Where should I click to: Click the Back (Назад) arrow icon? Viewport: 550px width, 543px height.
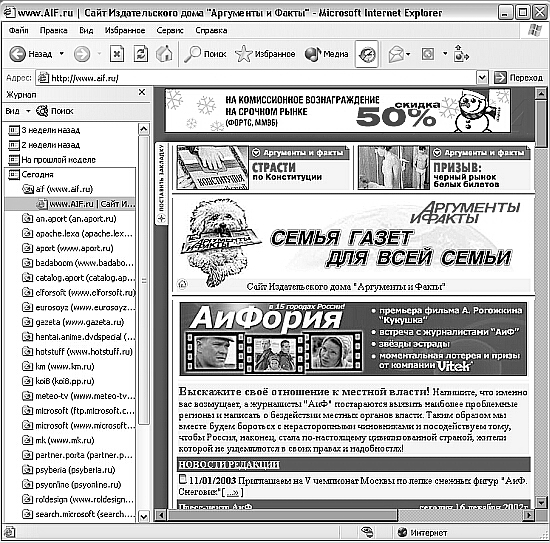18,54
